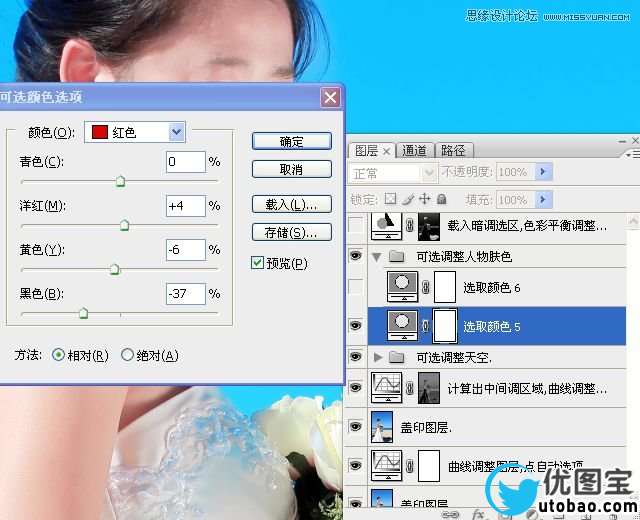Image resolution: width=640 pixels, height=520 pixels.
Task: Open the 填充 slider arrow
Action: (x=543, y=200)
